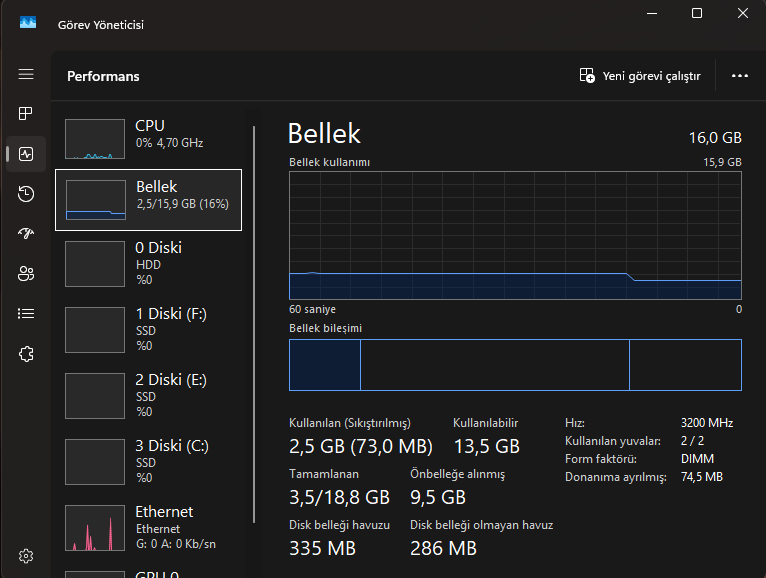766x578 pixels.
Task: Open the hamburger navigation menu
Action: click(26, 75)
